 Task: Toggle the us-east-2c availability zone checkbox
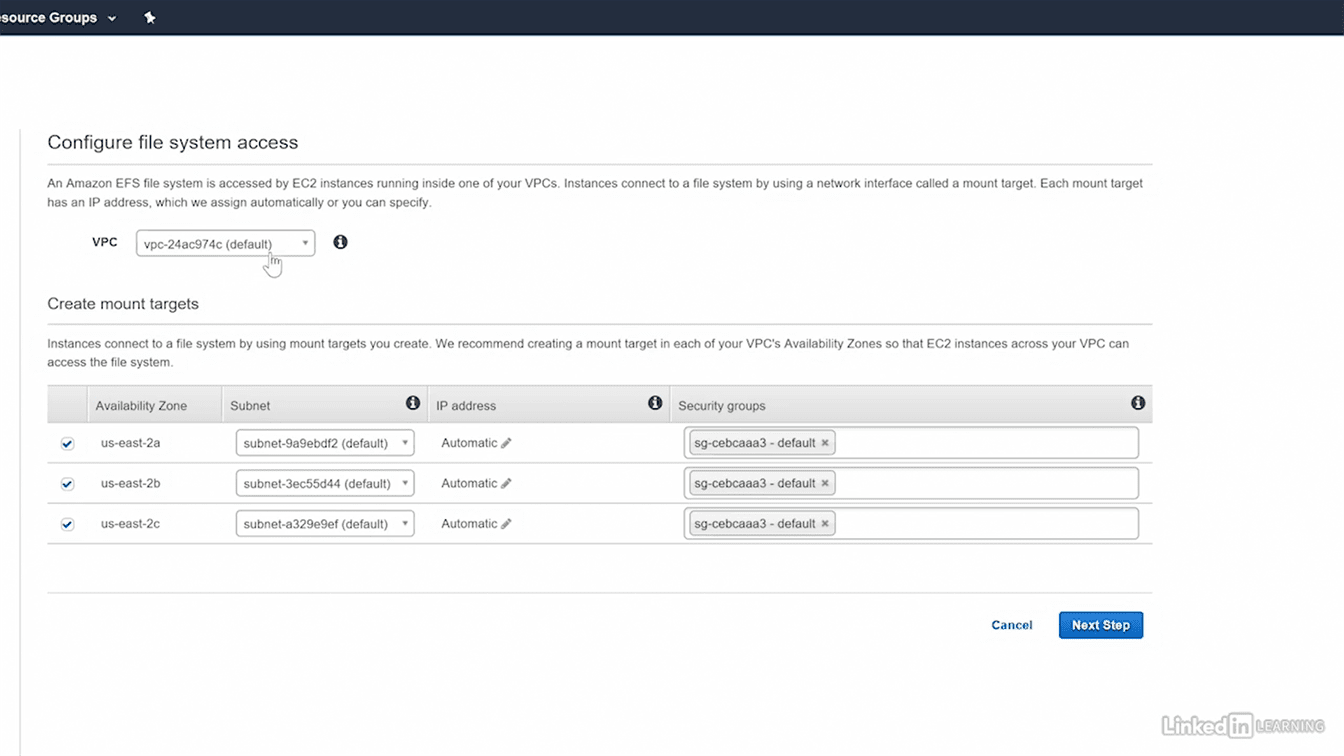[67, 524]
